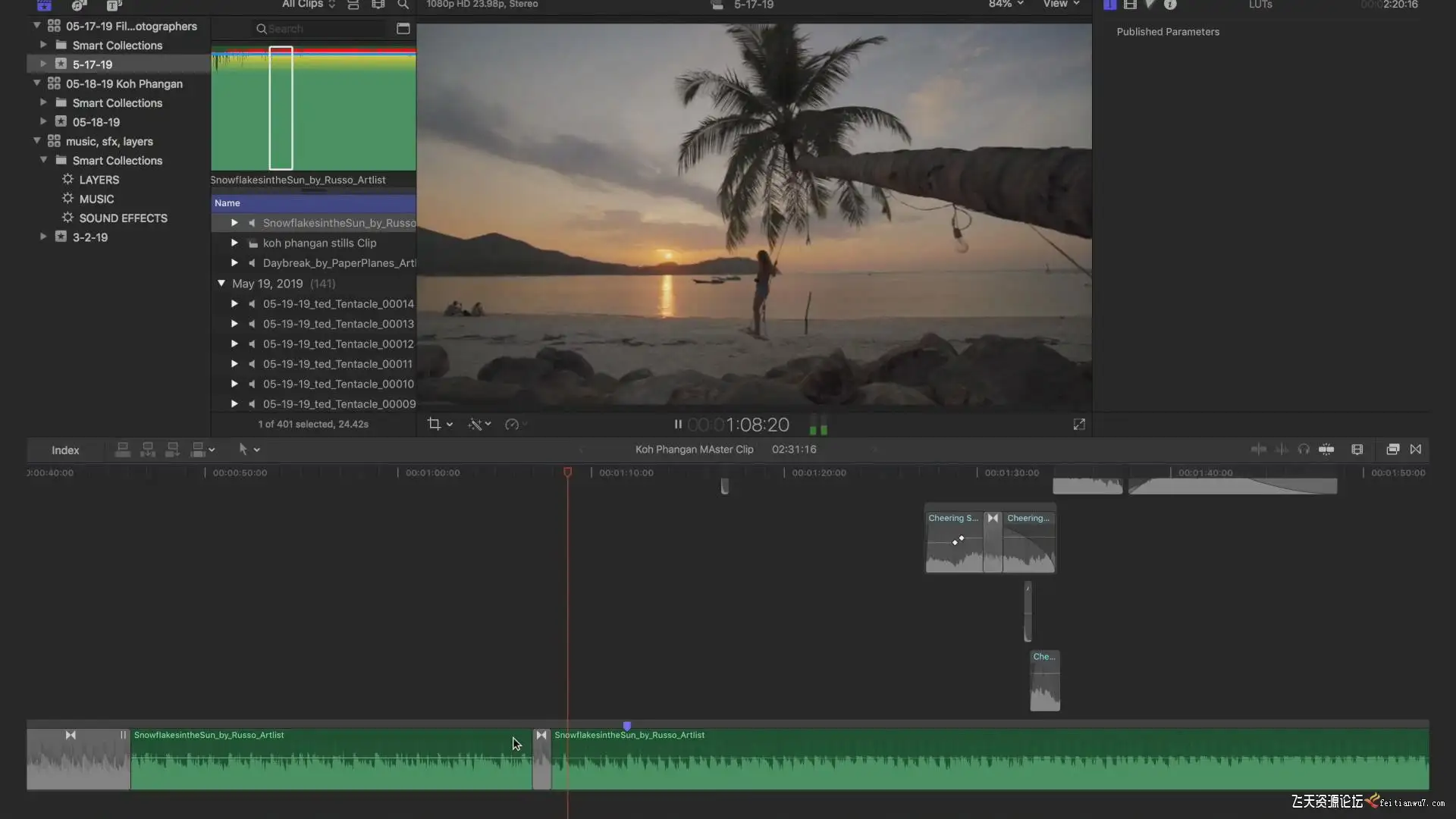Expand the 3-2-19 event
This screenshot has height=819, width=1456.
(43, 237)
